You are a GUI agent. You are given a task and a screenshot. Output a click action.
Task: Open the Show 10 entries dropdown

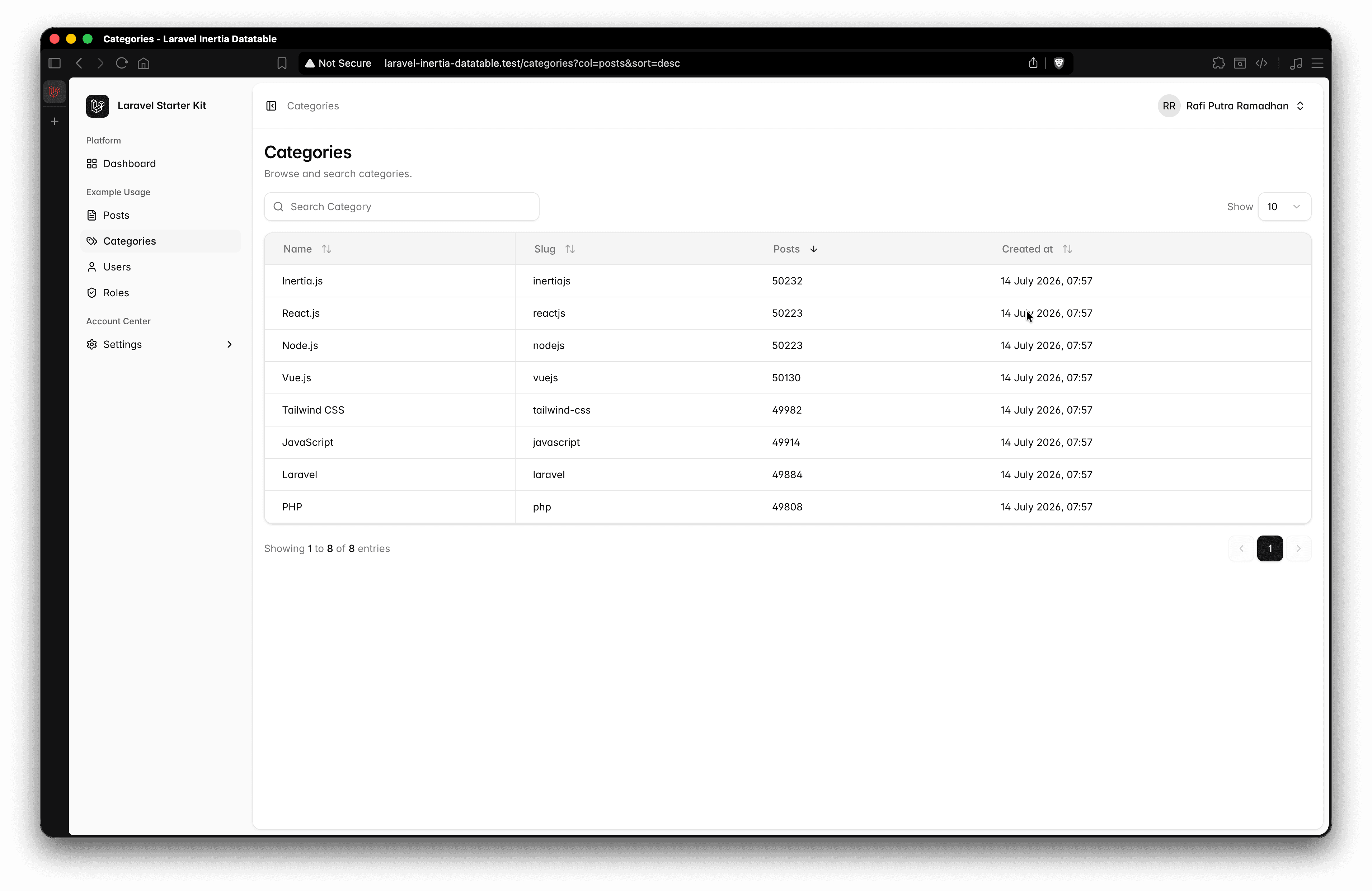point(1284,207)
